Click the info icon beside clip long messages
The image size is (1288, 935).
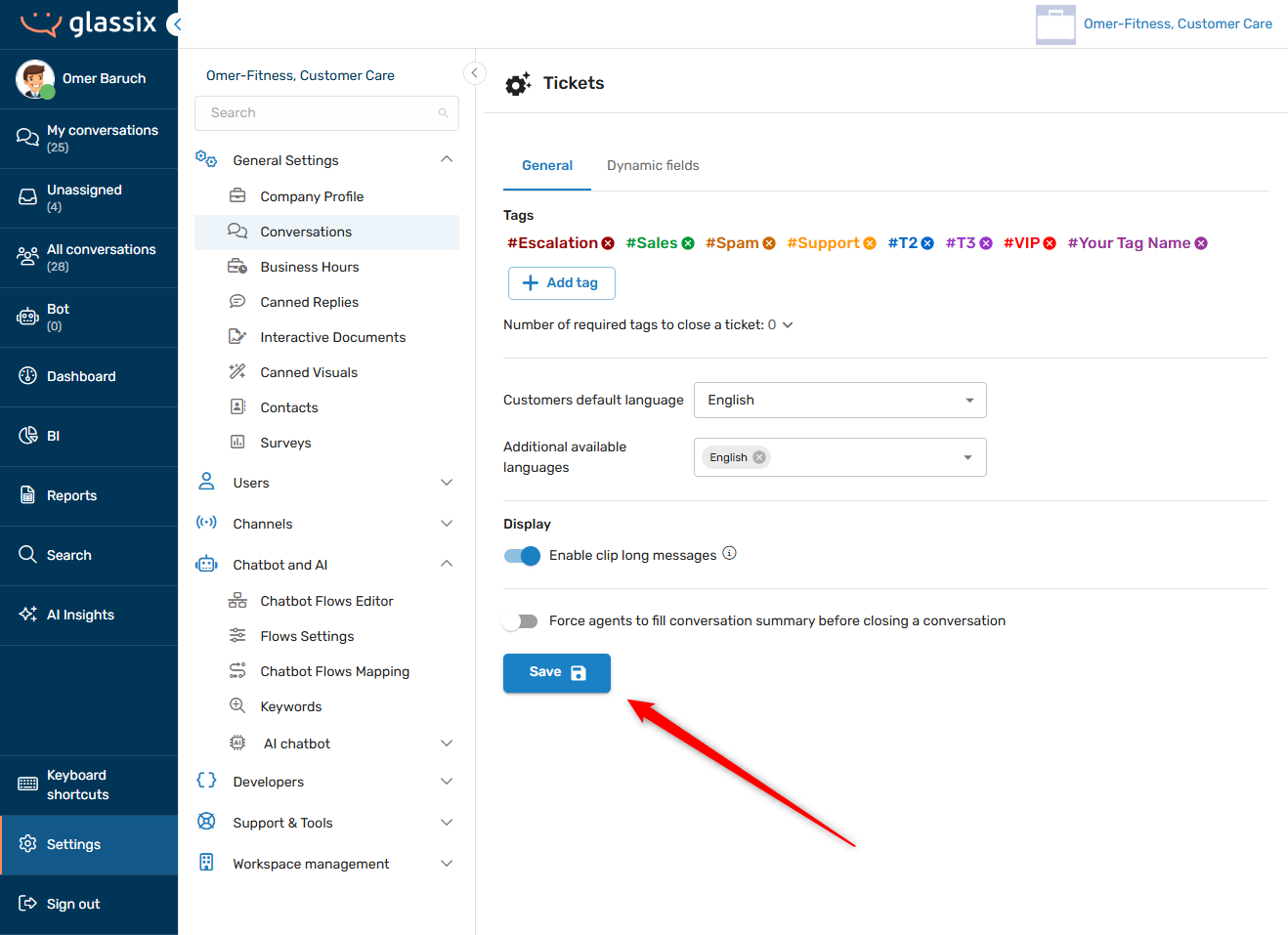point(729,553)
